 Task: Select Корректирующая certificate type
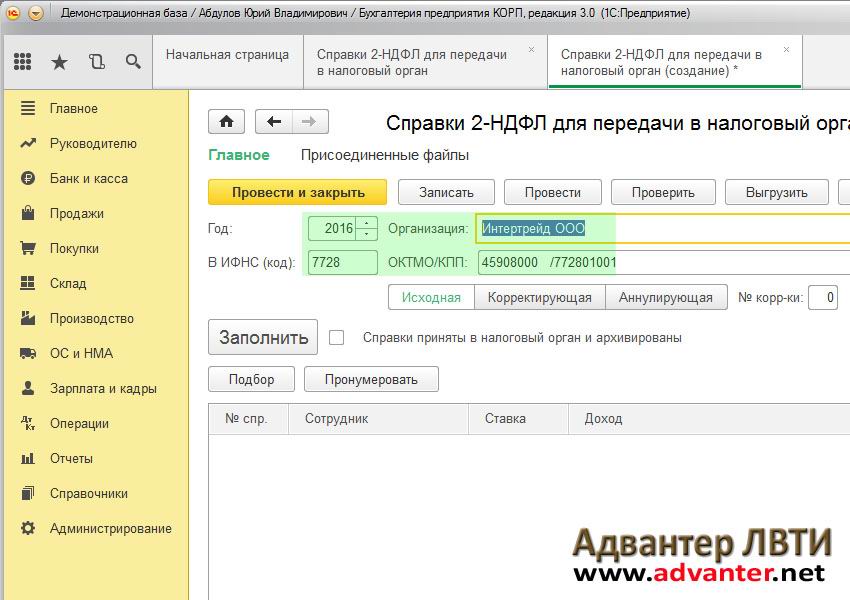[539, 298]
